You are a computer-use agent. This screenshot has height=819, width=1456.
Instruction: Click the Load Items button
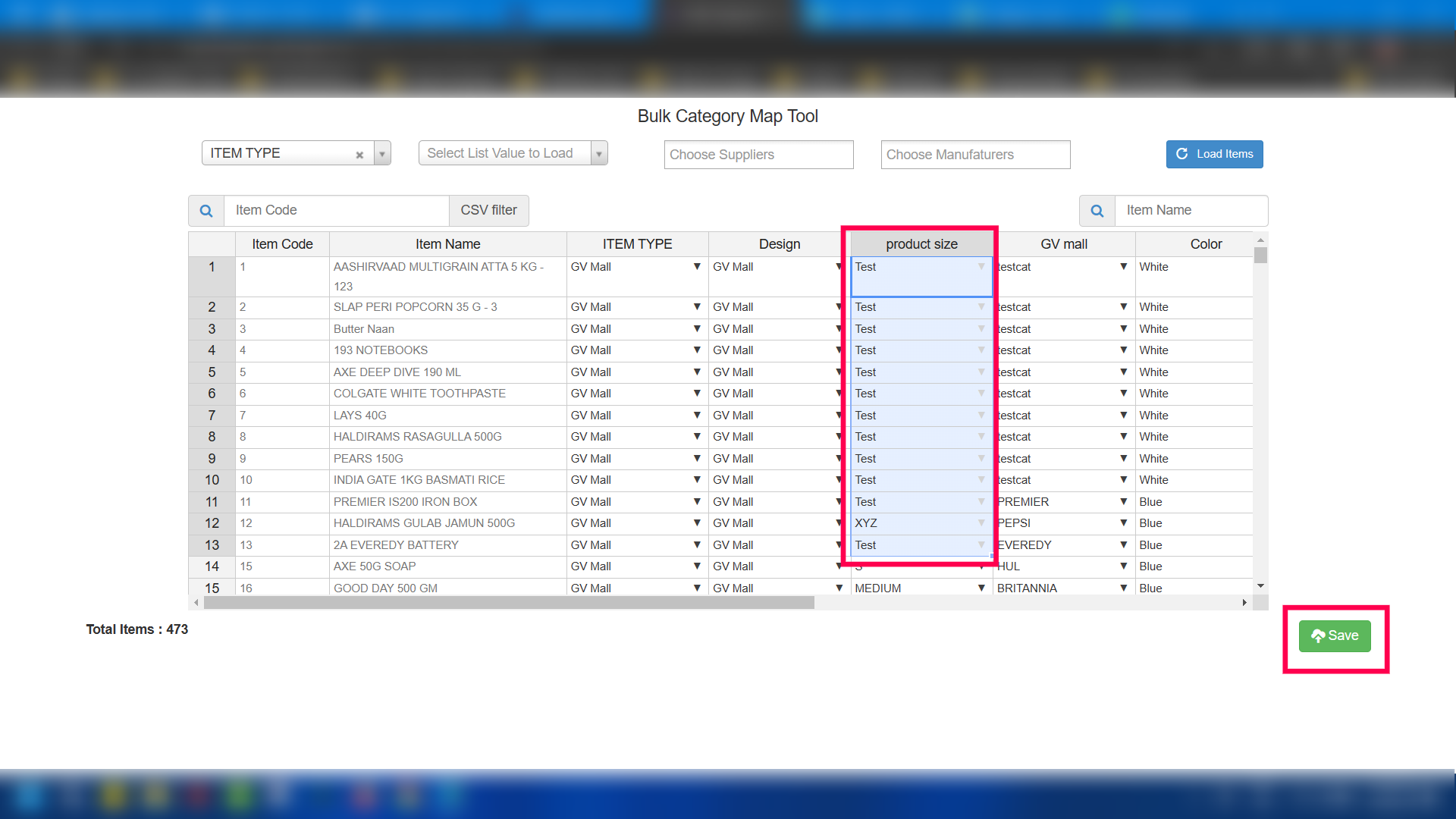[x=1214, y=154]
